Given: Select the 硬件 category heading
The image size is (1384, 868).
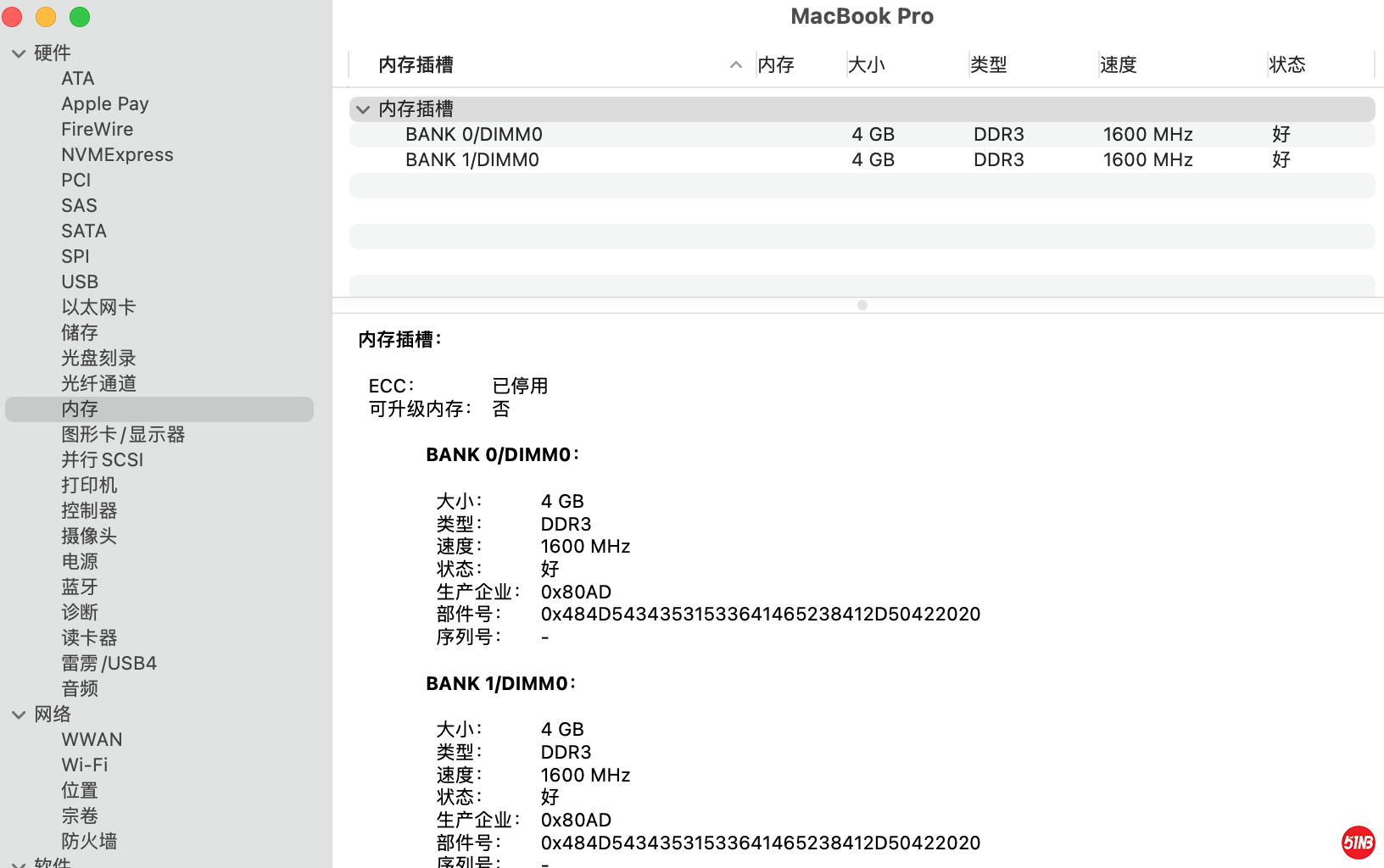Looking at the screenshot, I should point(53,53).
